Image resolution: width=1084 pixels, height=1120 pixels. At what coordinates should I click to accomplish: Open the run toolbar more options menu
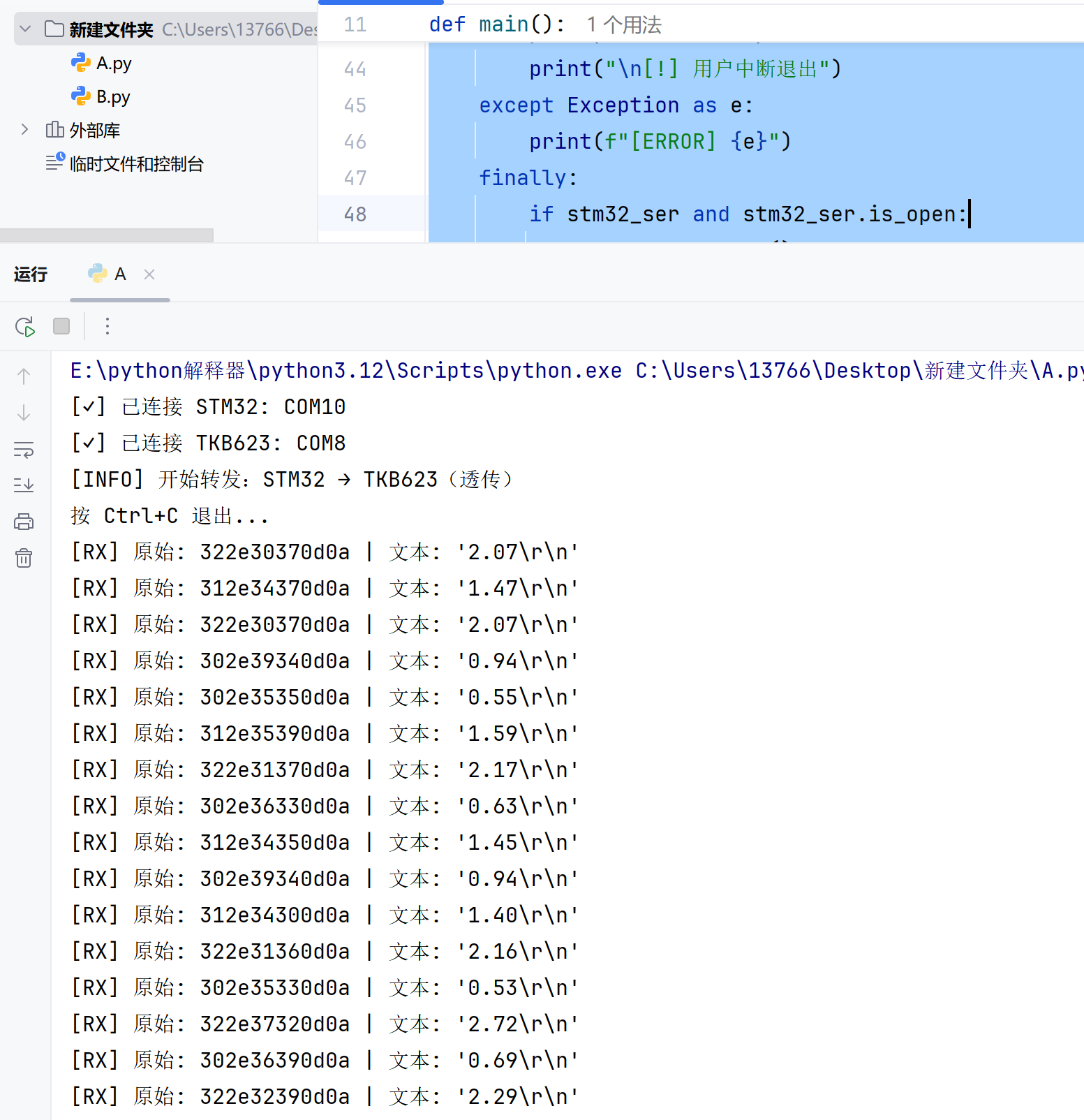(107, 326)
